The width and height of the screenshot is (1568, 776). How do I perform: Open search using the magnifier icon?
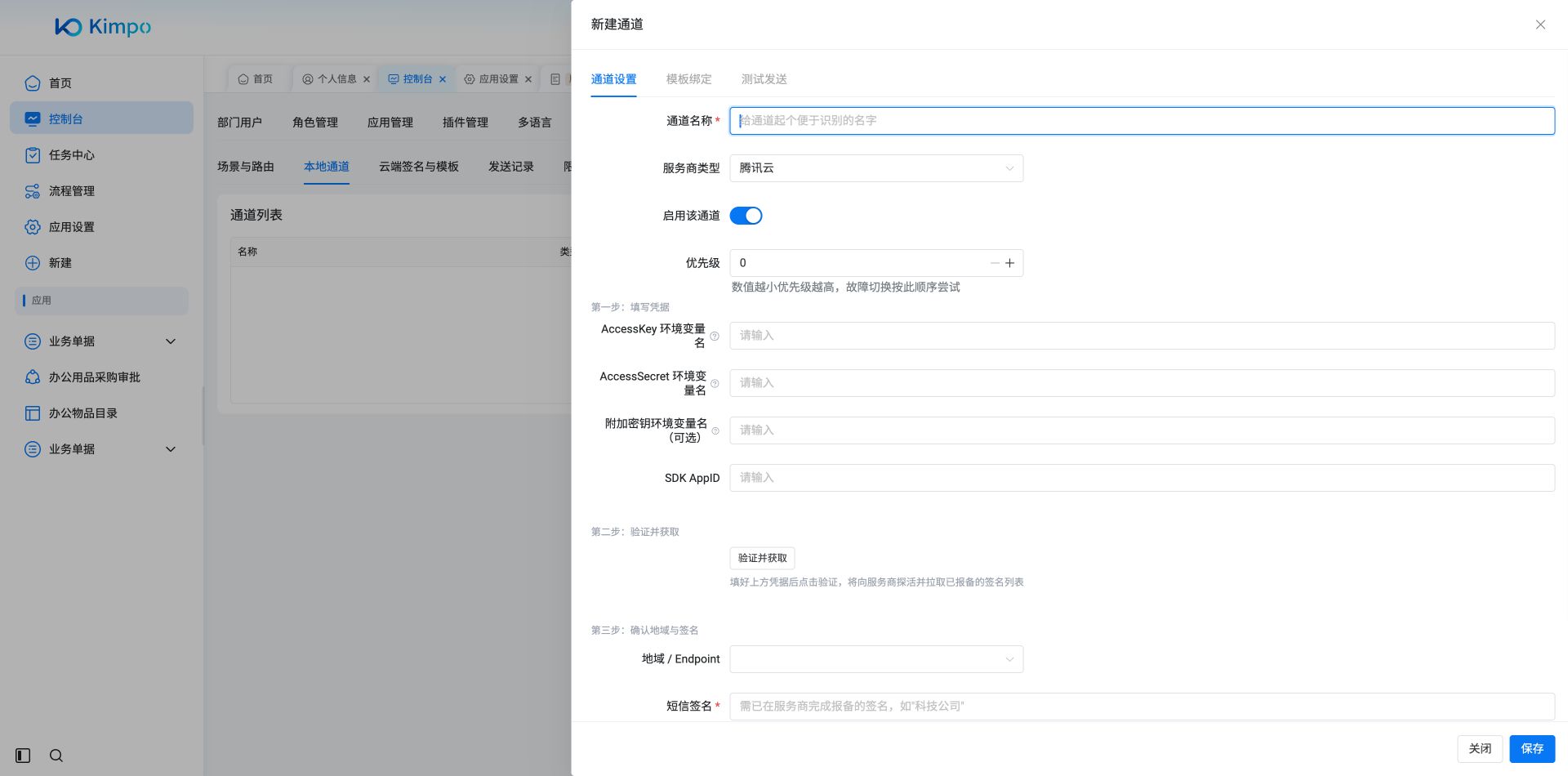pyautogui.click(x=56, y=756)
